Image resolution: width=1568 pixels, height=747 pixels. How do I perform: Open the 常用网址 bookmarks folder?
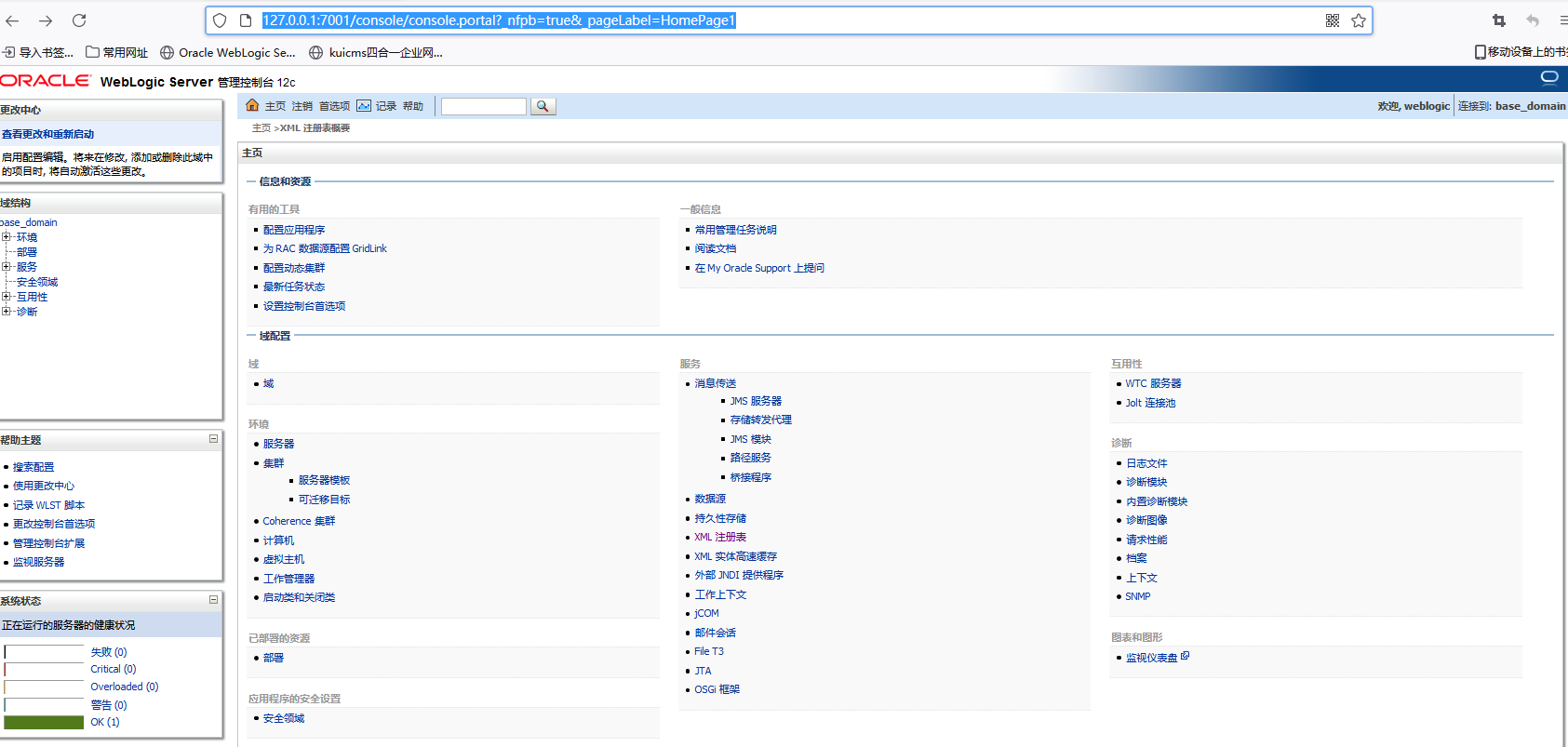coord(116,52)
